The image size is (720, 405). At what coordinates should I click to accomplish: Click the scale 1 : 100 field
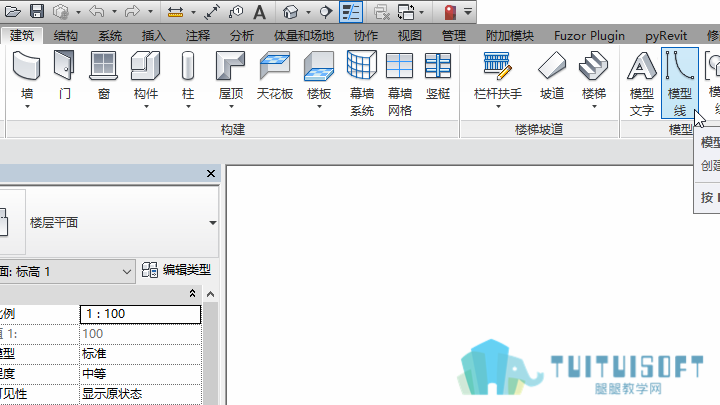[x=141, y=314]
